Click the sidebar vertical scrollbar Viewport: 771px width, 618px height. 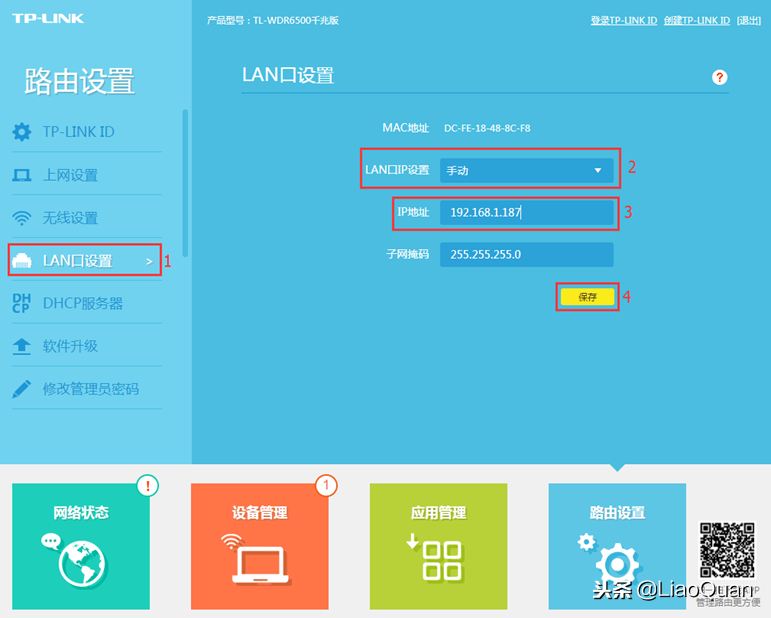pos(185,183)
